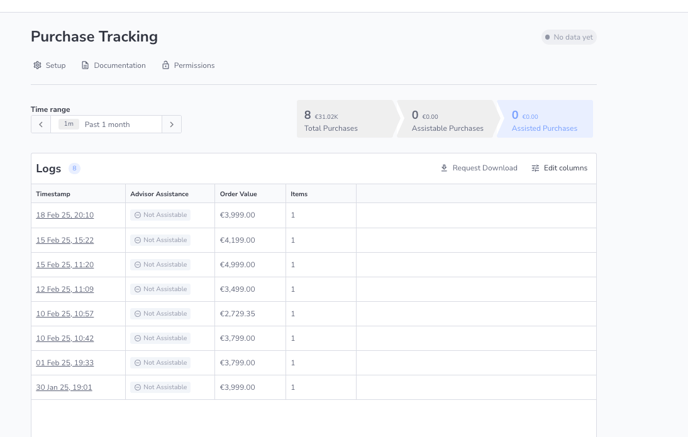Click order value €4,999.00
This screenshot has height=437, width=688.
[x=237, y=265]
